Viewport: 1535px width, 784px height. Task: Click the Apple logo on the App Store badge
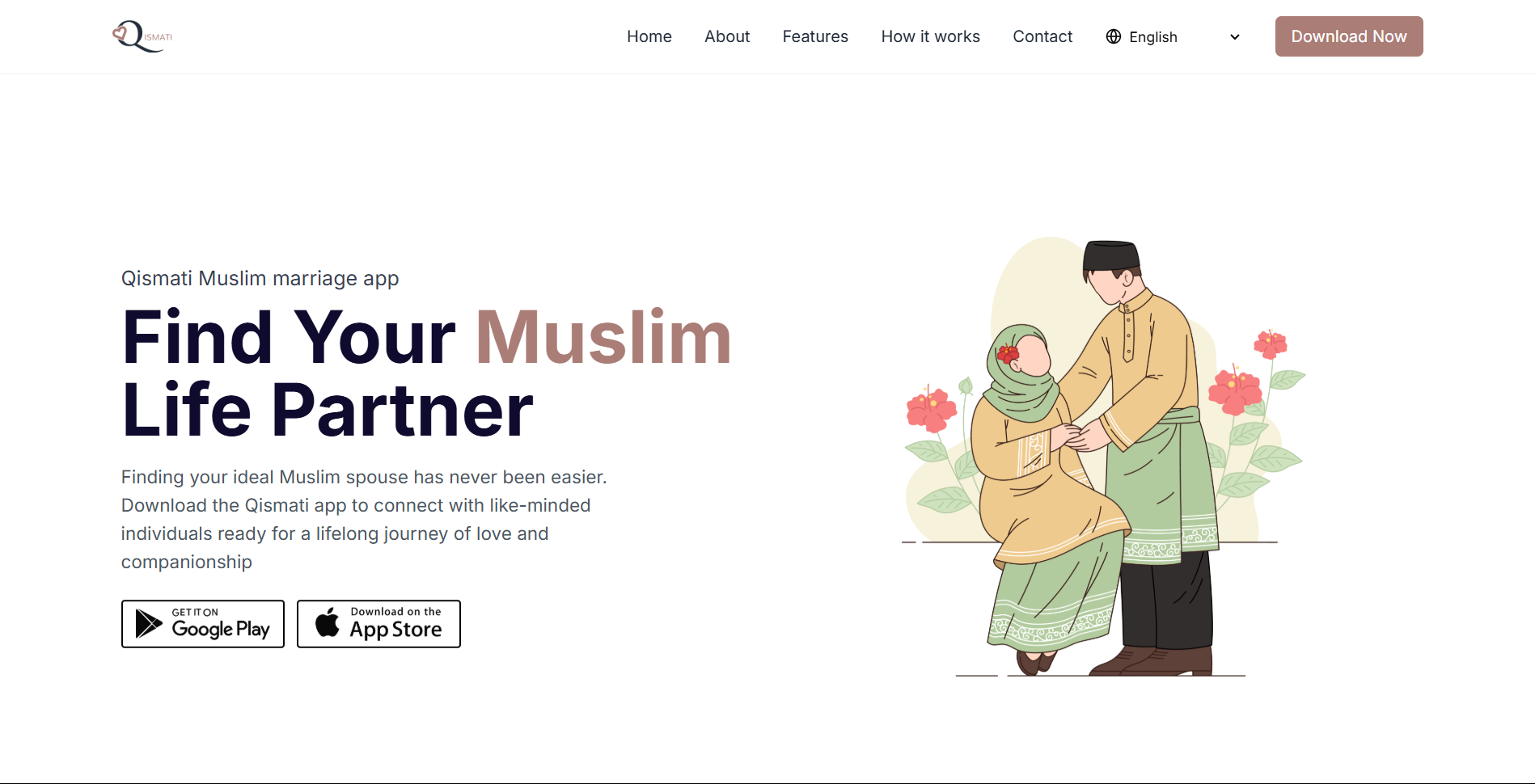pyautogui.click(x=328, y=622)
